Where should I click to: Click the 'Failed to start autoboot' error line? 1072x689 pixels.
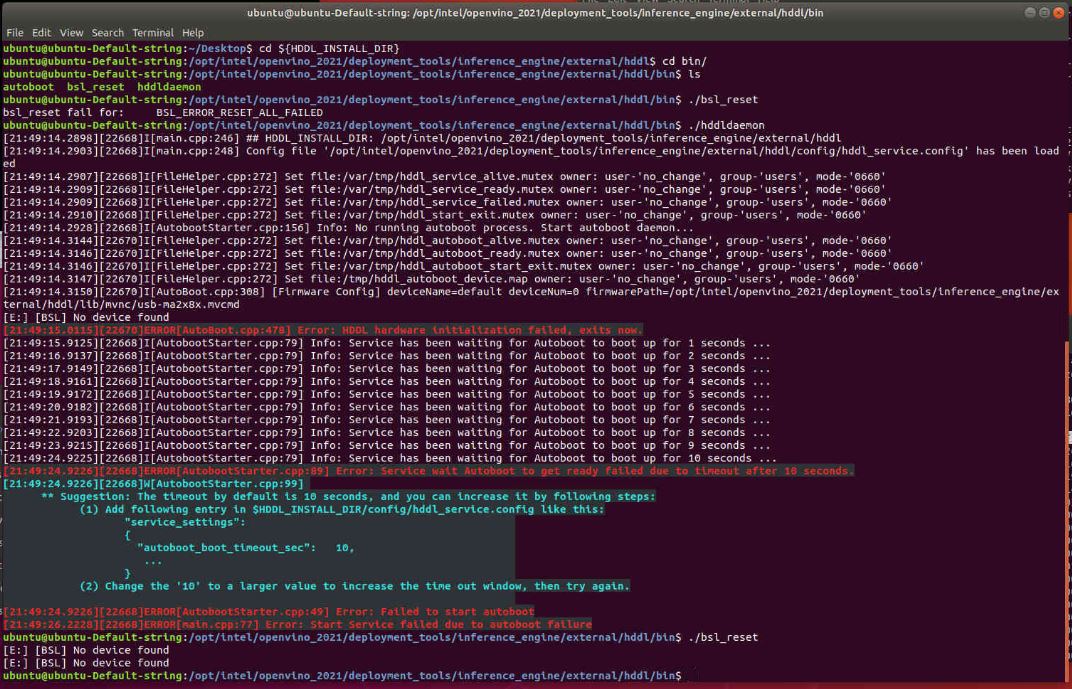(269, 612)
